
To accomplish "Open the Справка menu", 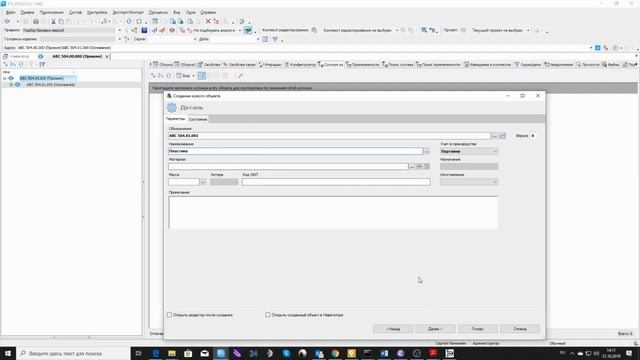I will click(208, 13).
